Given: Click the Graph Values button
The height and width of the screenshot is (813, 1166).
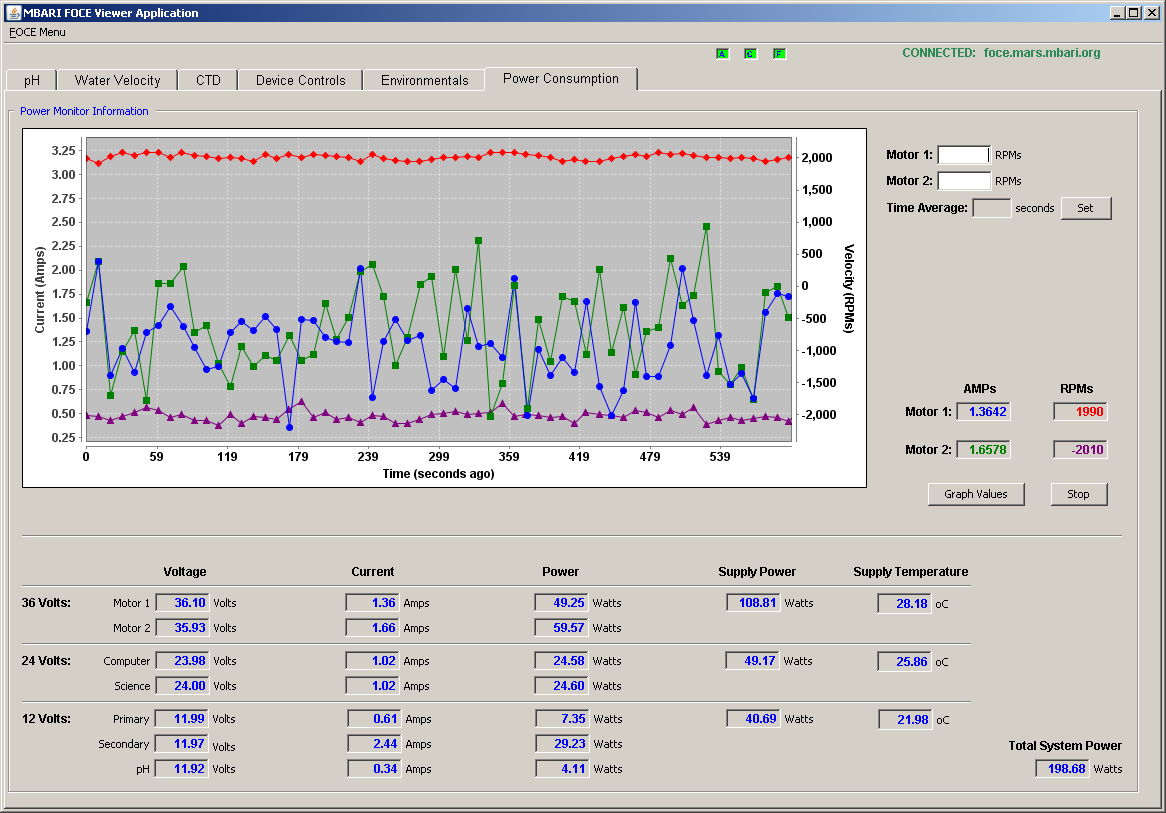Looking at the screenshot, I should (x=976, y=494).
